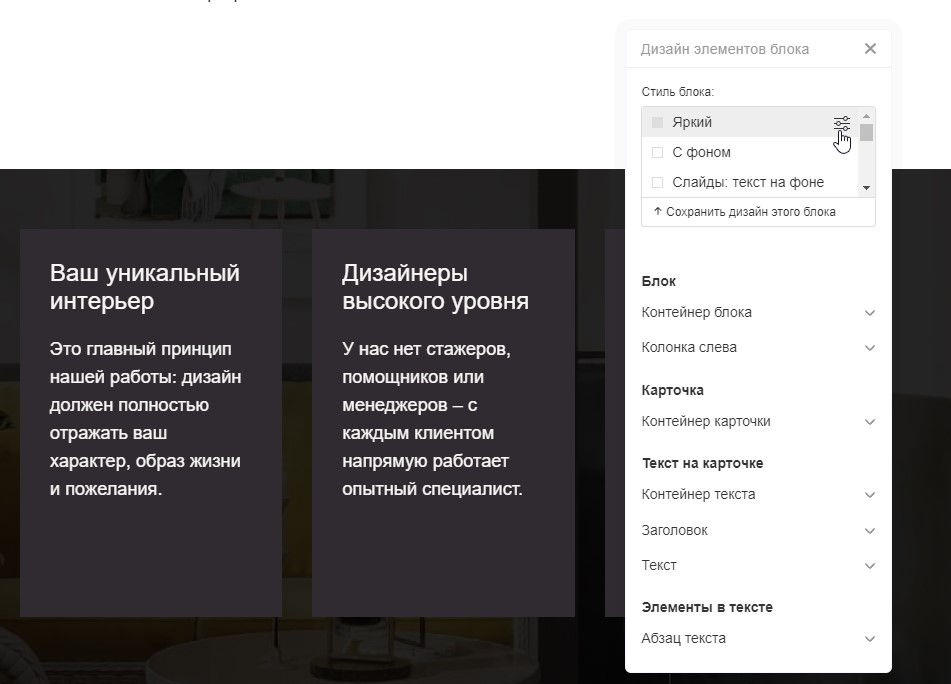Select the Яркий style checkbox
951x684 pixels.
tap(657, 122)
